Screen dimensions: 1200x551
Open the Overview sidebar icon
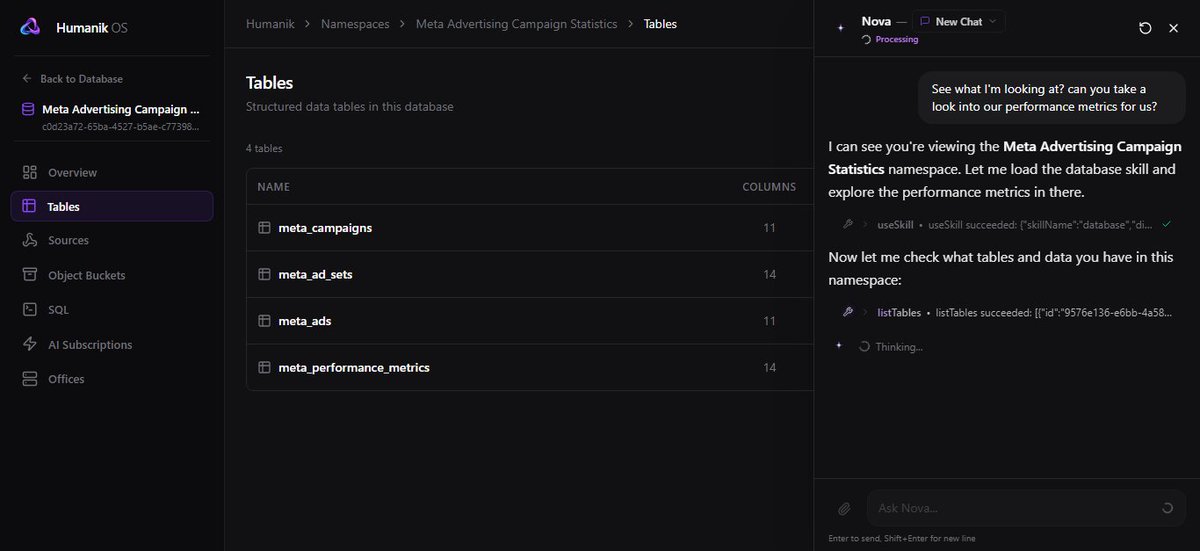(x=30, y=172)
